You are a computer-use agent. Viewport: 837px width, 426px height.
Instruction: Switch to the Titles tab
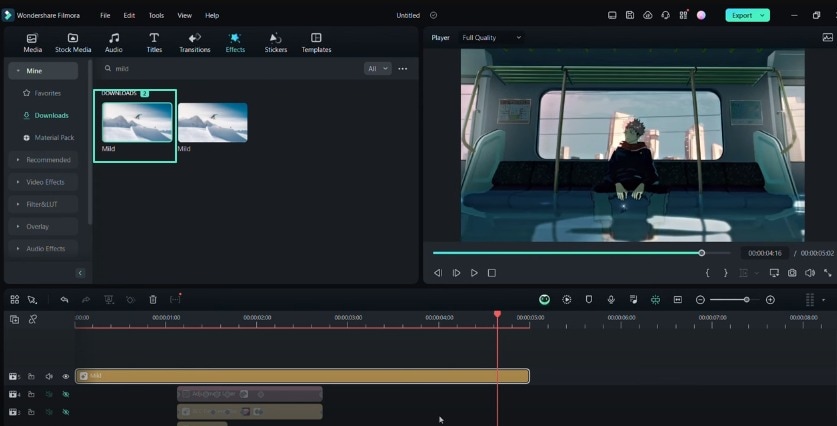coord(154,43)
